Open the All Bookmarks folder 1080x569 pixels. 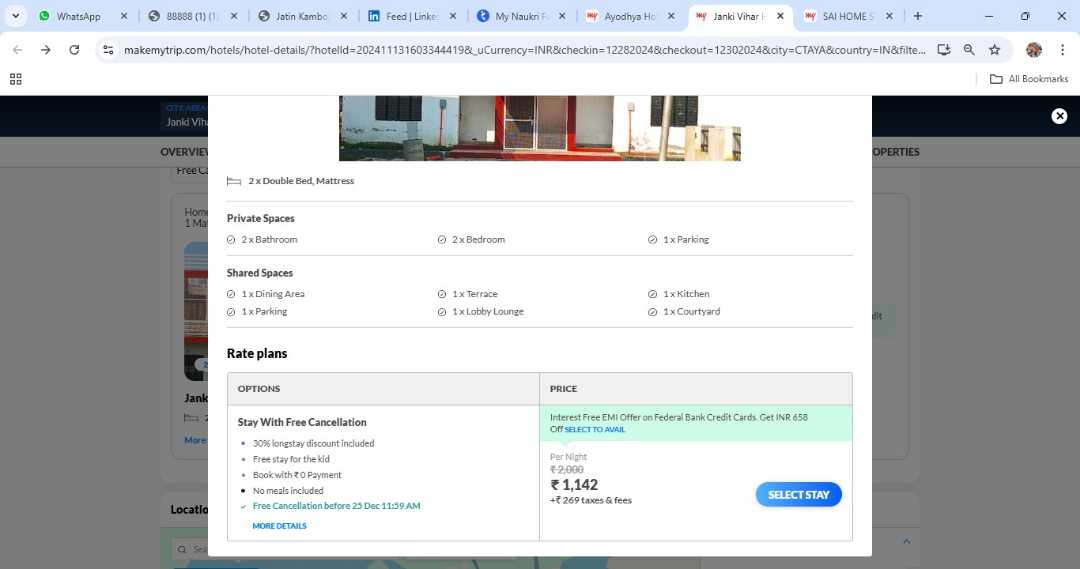tap(1029, 79)
